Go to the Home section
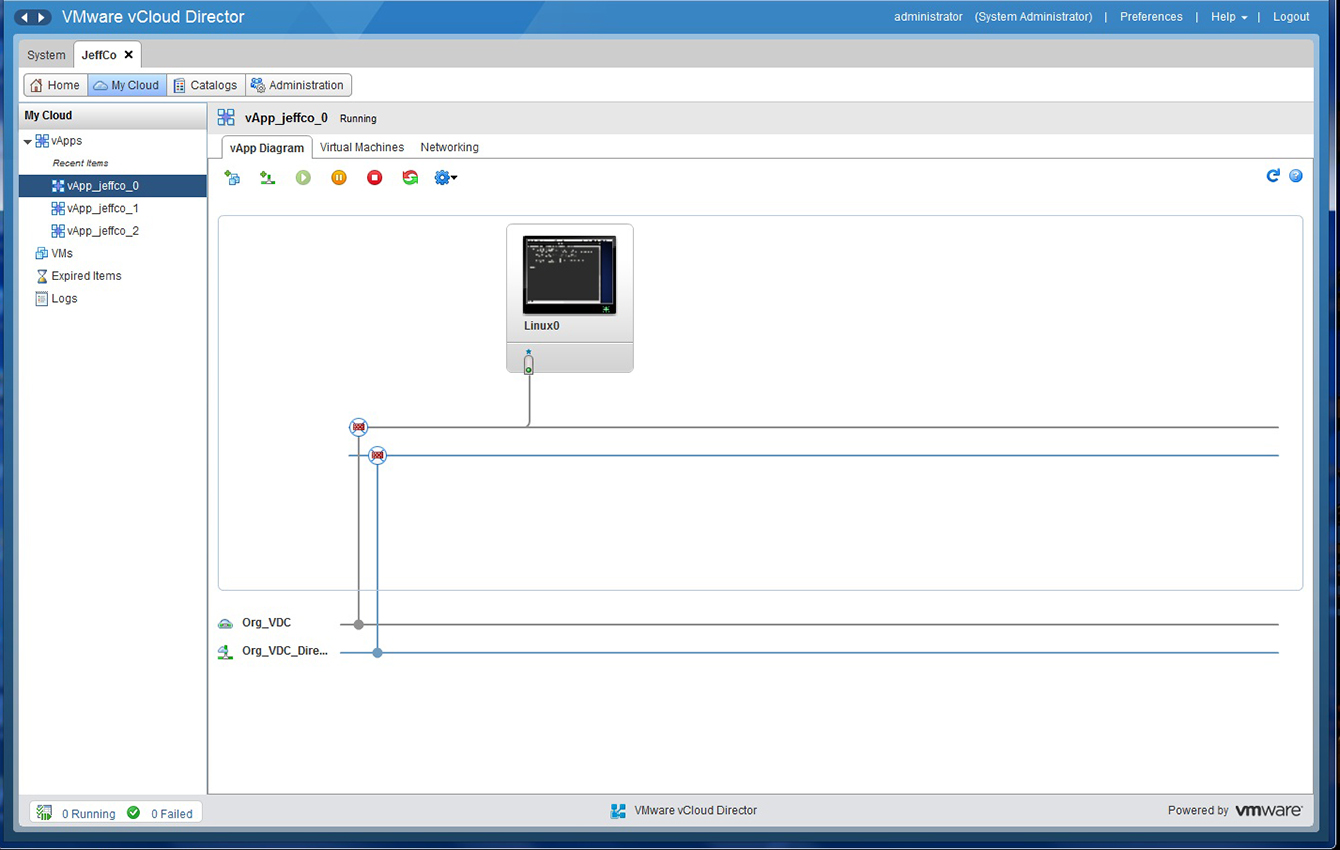 55,85
